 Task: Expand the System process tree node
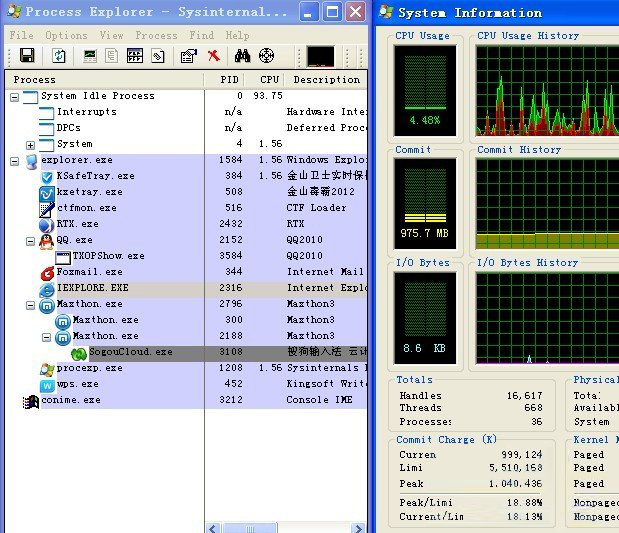coord(30,144)
